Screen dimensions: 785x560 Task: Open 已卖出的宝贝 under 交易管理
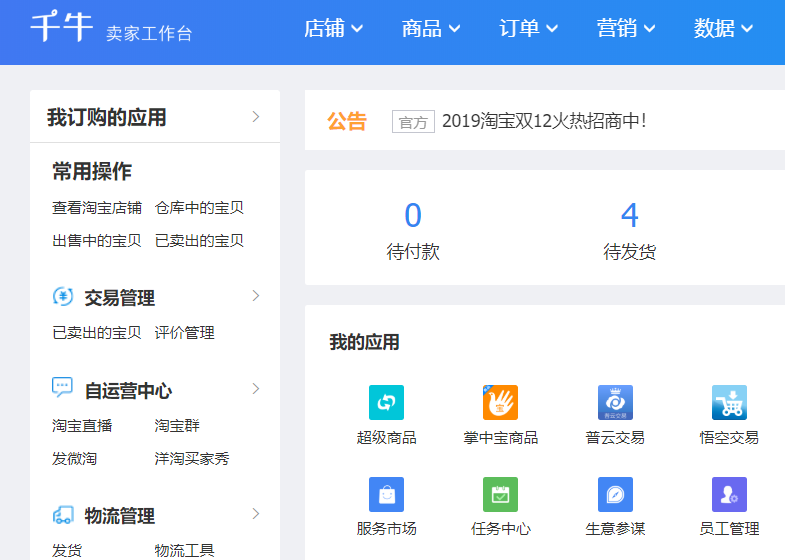coord(97,333)
